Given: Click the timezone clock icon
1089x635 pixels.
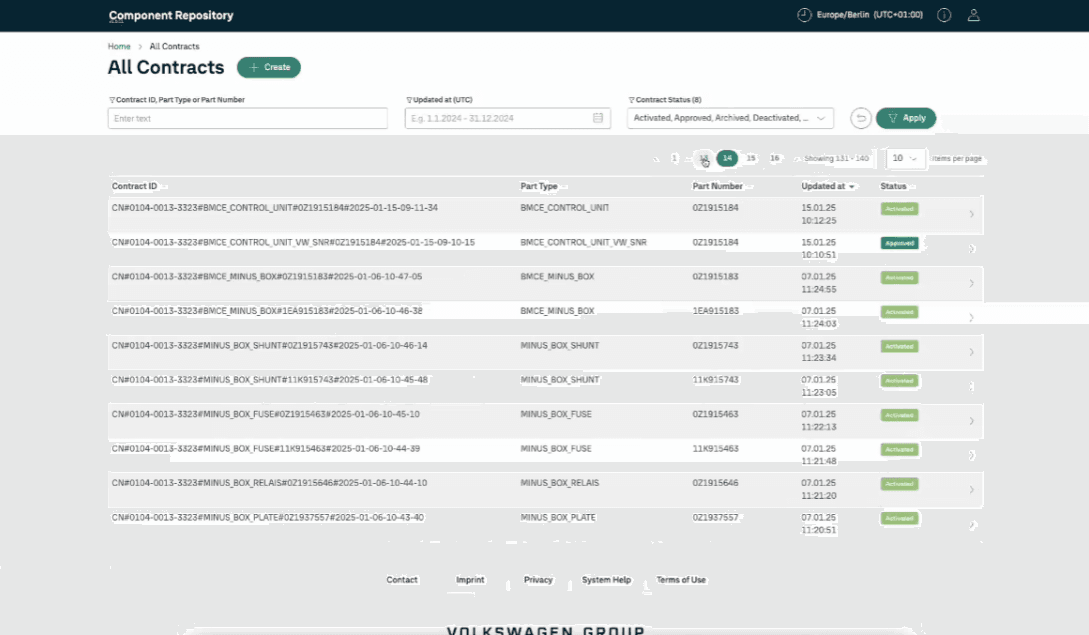Looking at the screenshot, I should [x=804, y=15].
